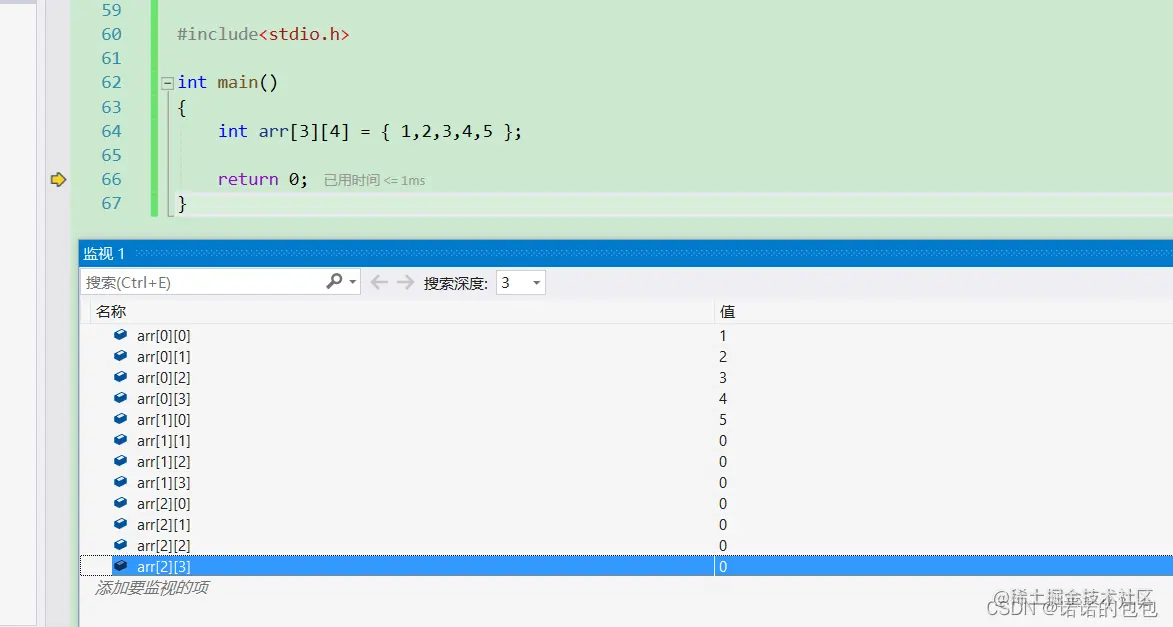Select the arr[0][2] watch row name

point(164,378)
